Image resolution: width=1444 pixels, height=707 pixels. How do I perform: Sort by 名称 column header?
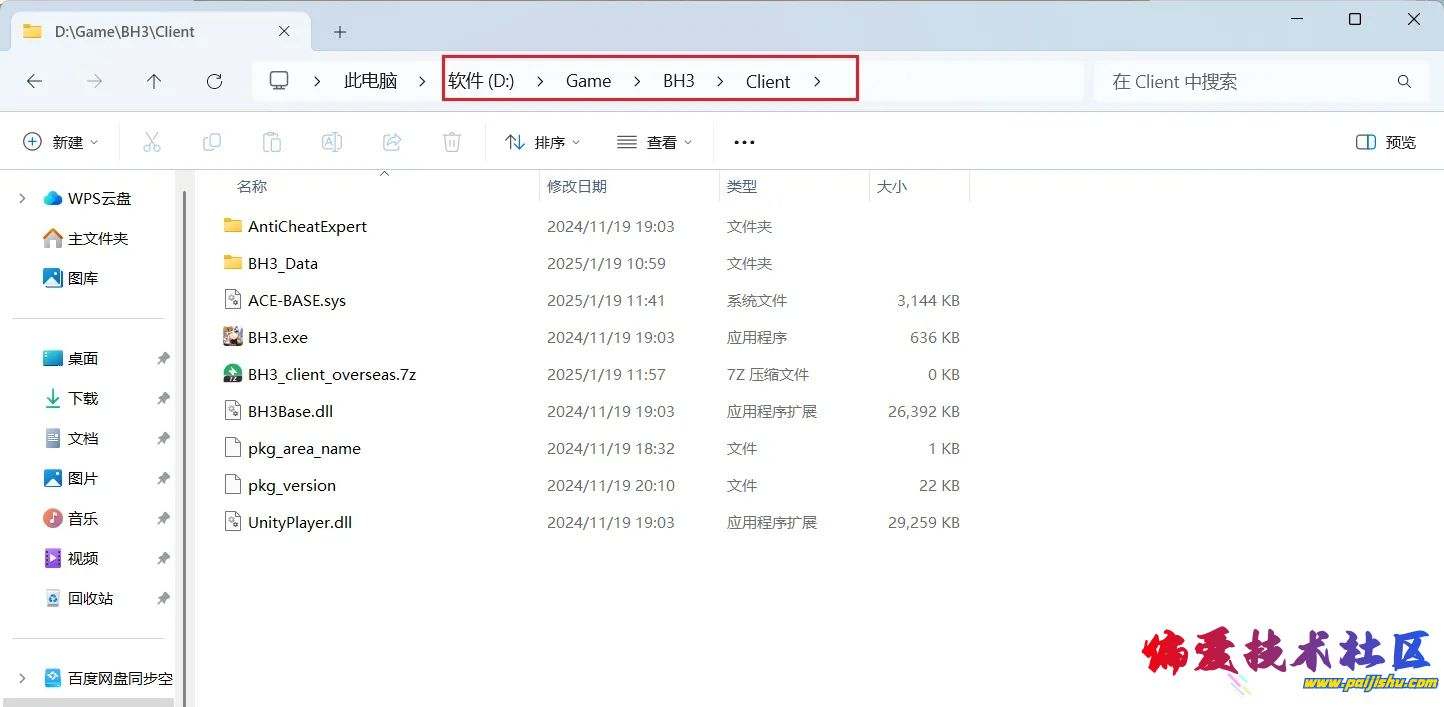coord(252,186)
